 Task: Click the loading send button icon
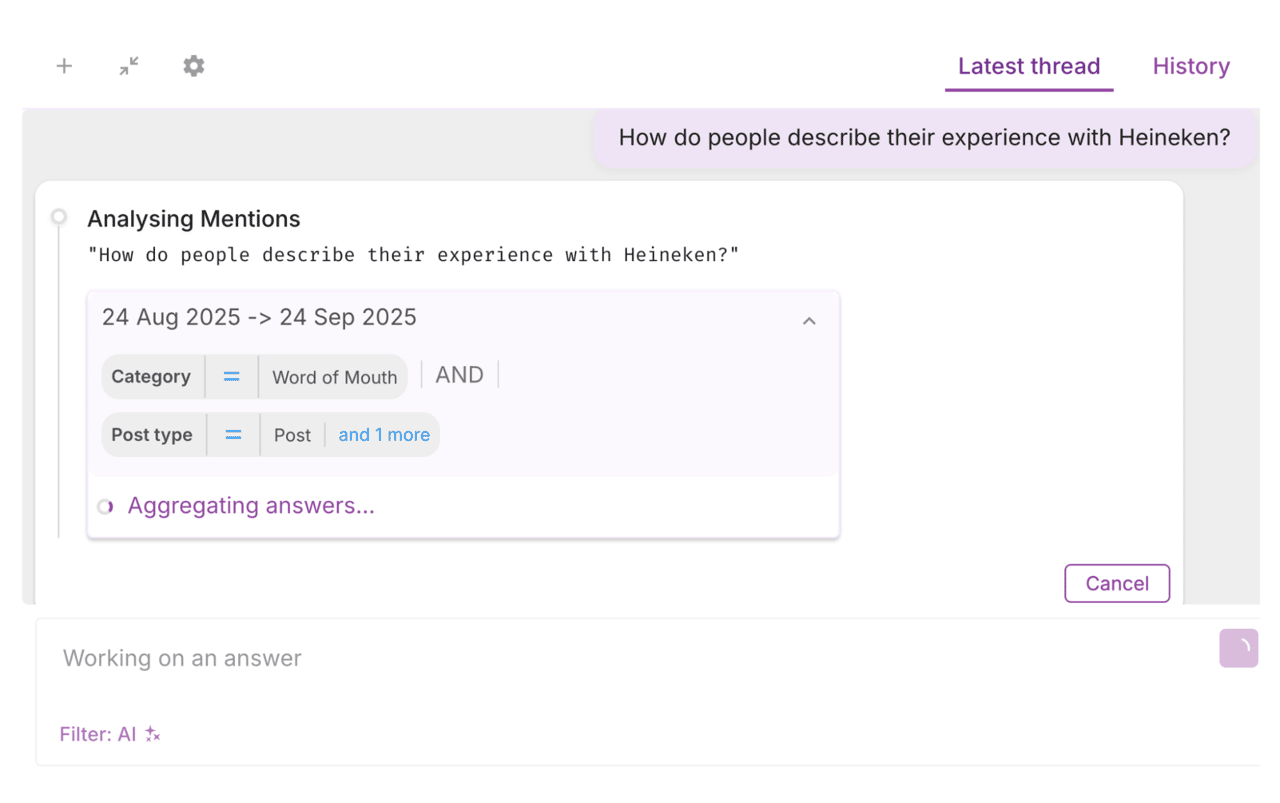pos(1238,648)
